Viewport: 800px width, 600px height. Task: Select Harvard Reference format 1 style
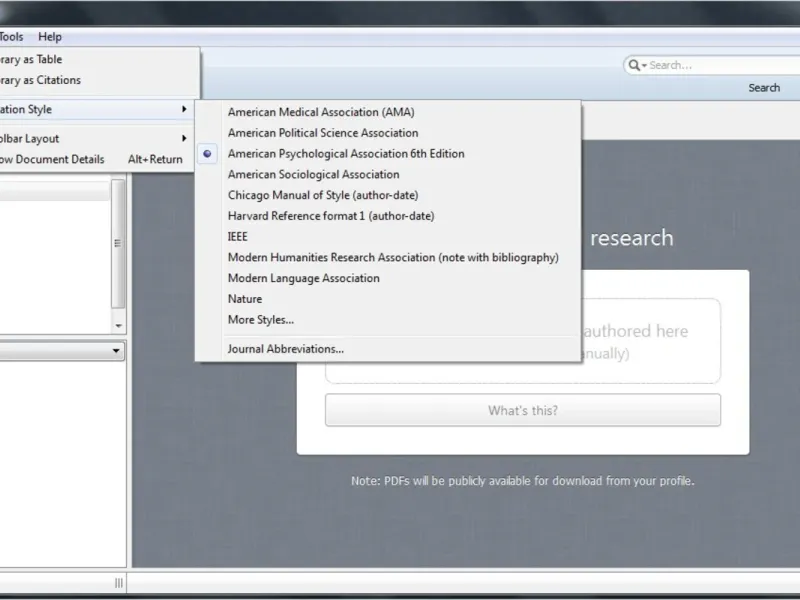[388, 216]
